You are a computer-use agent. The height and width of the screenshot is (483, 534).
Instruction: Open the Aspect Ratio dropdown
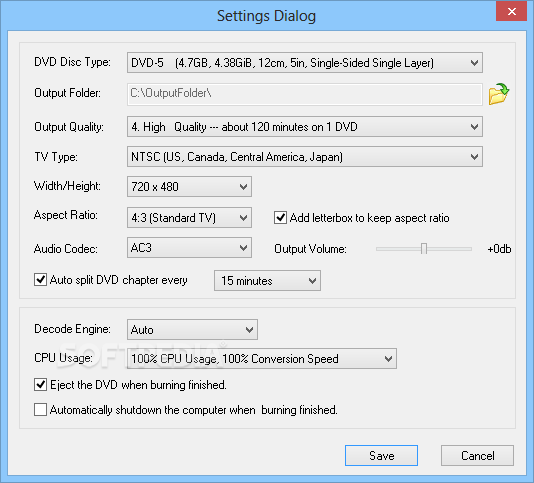pos(189,218)
